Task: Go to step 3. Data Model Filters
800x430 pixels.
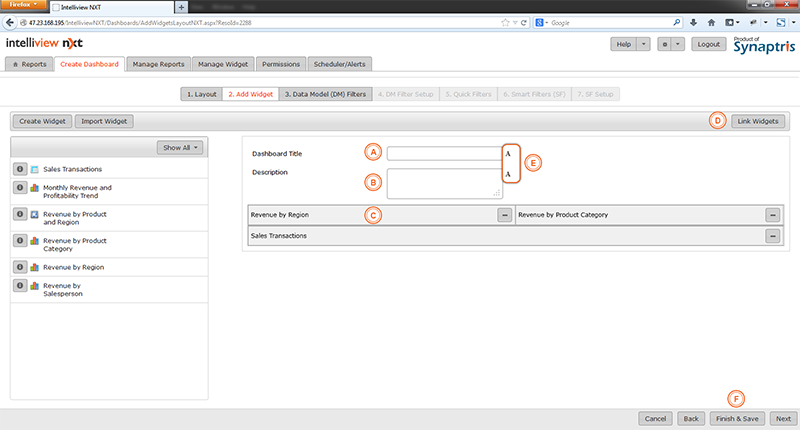Action: pos(326,94)
